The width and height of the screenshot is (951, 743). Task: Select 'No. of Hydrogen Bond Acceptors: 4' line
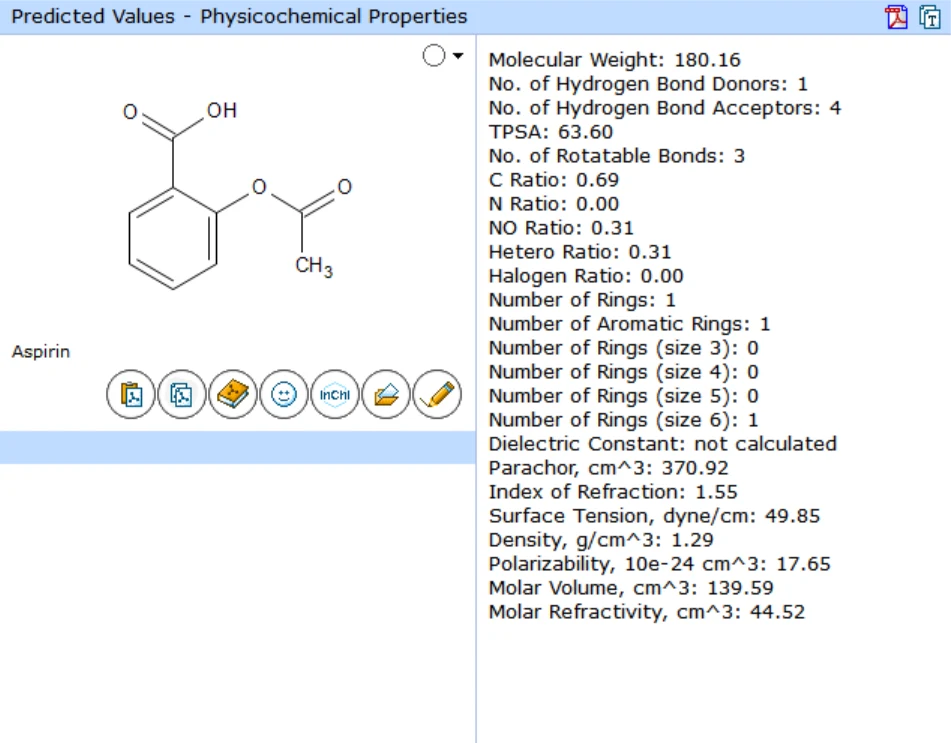tap(665, 108)
